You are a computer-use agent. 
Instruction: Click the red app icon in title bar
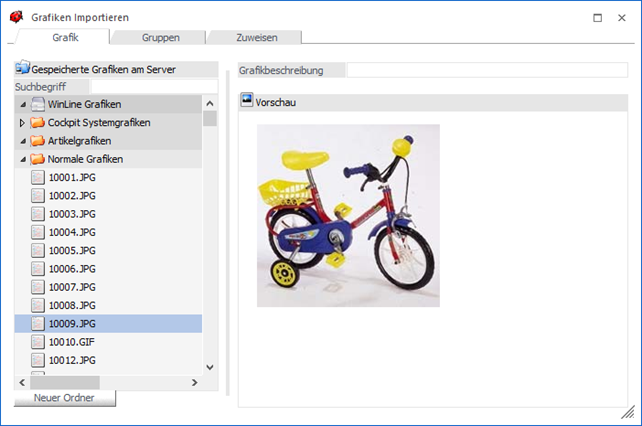pos(16,17)
